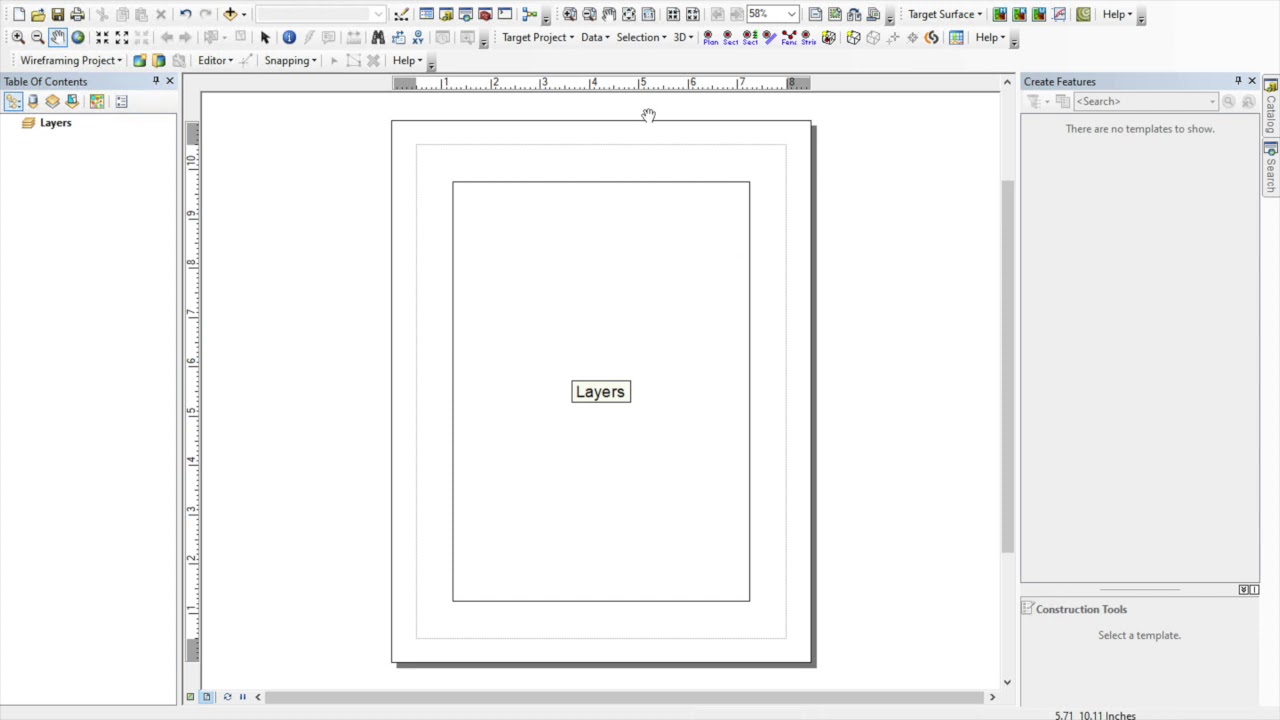Click the horizontal scrollbar of layout
Screen dimensions: 1280x720
tap(625, 697)
